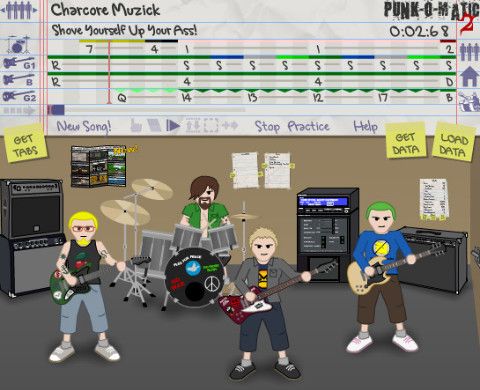This screenshot has width=480, height=390.
Task: Click the play triangle button
Action: pos(173,126)
